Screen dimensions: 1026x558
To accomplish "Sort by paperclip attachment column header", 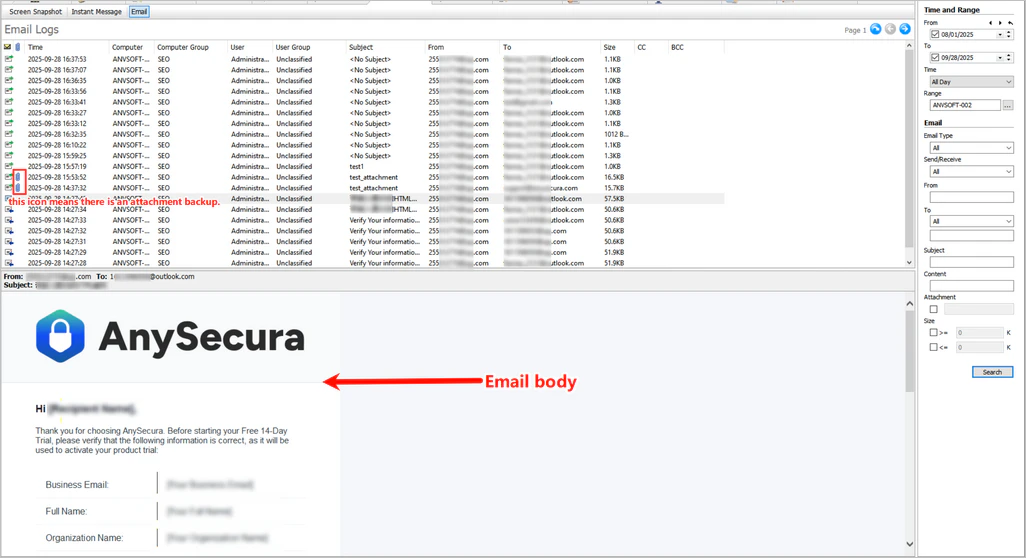I will [18, 47].
